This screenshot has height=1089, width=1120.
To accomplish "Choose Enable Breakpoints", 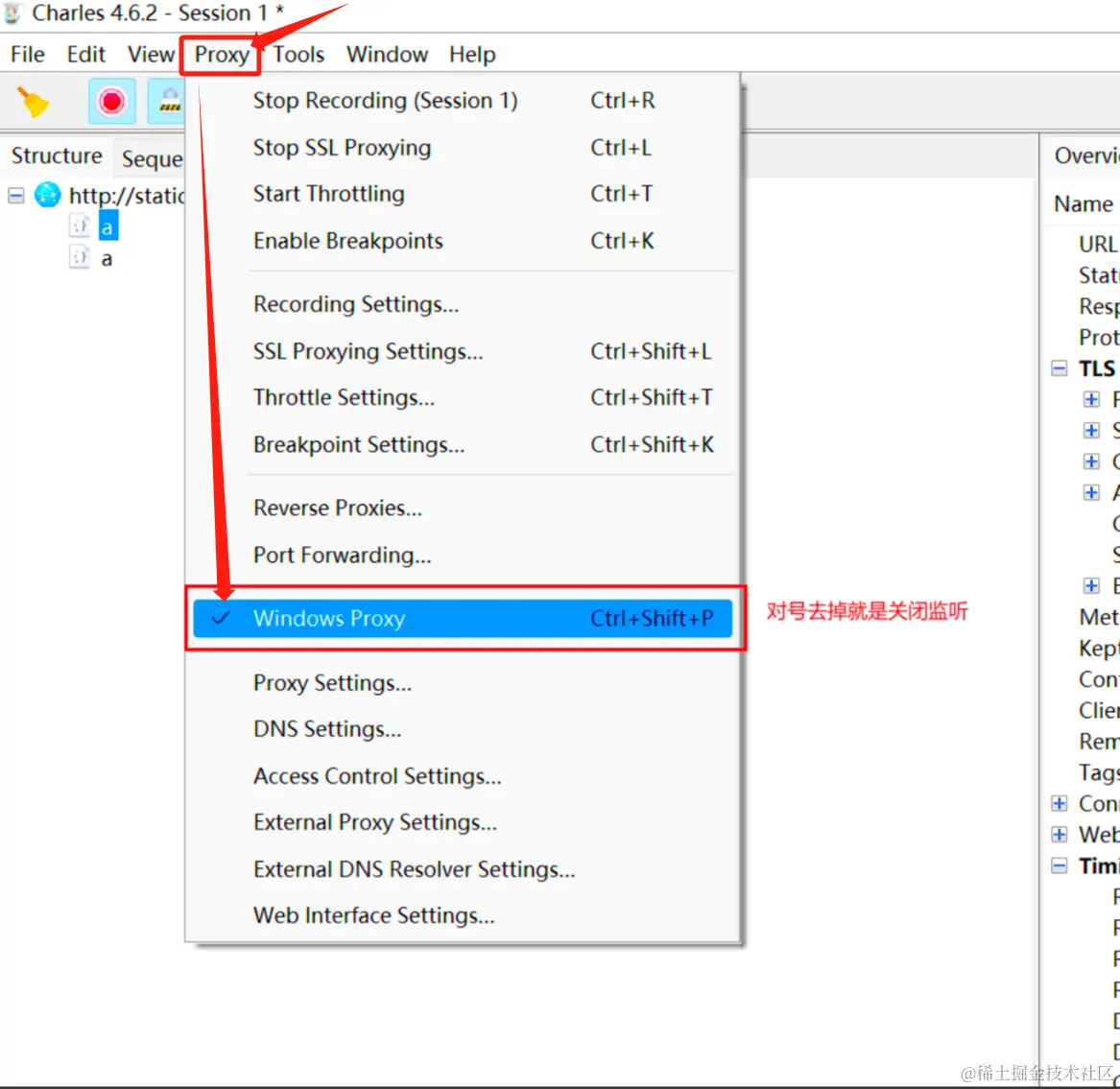I will tap(463, 241).
